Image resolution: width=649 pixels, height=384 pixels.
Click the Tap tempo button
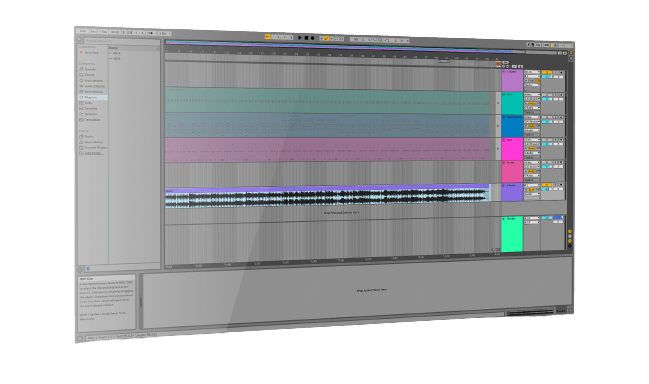pyautogui.click(x=104, y=31)
